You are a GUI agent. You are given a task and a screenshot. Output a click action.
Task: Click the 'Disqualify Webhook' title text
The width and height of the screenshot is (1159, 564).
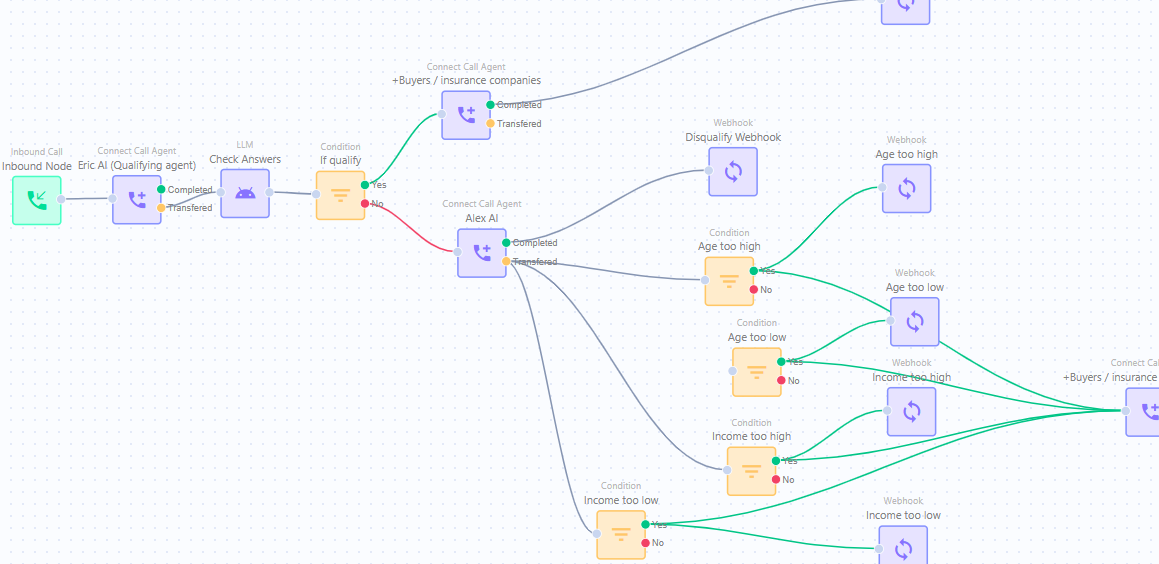click(x=733, y=137)
